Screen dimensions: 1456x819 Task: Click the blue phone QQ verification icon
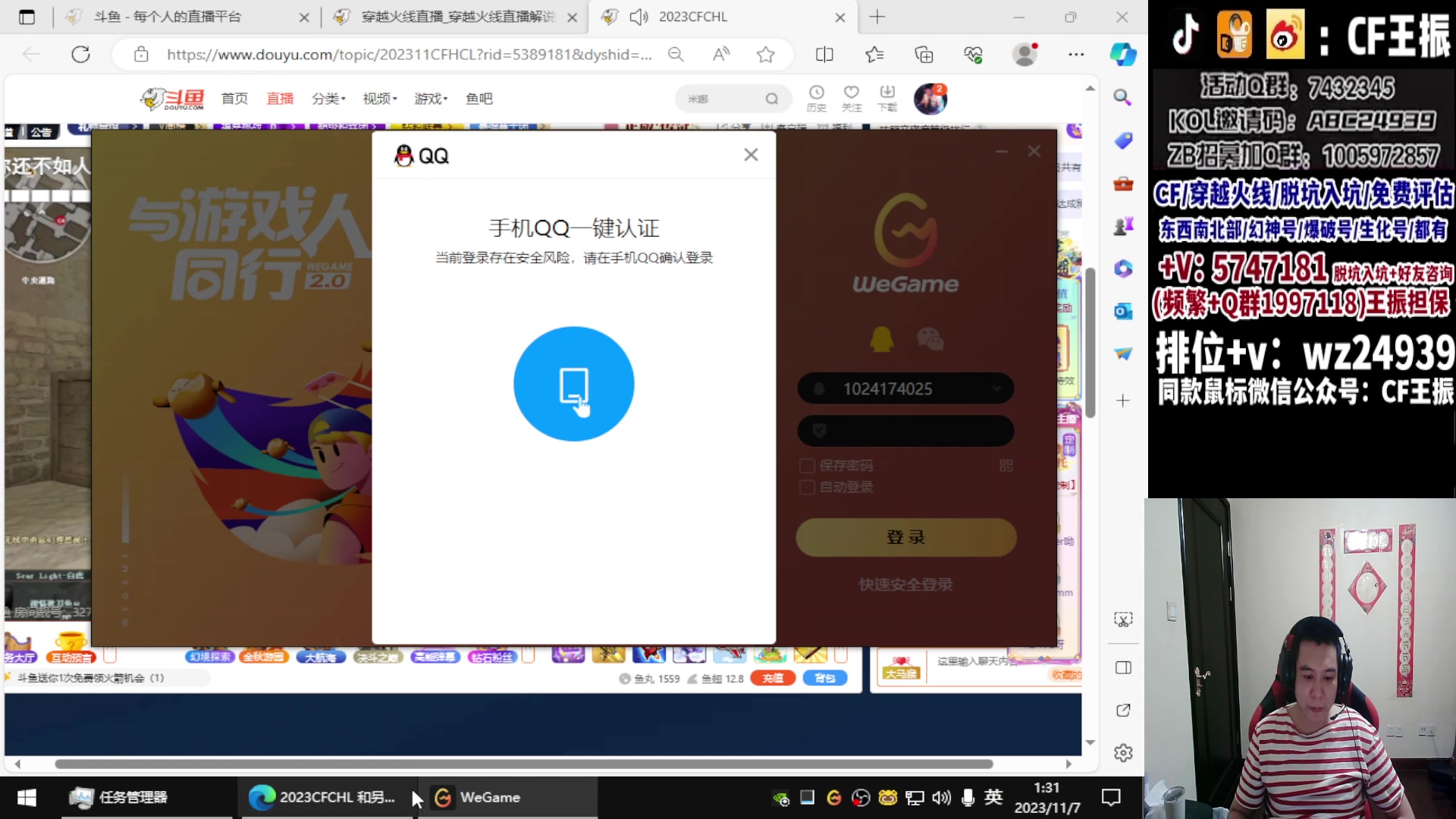pyautogui.click(x=574, y=384)
